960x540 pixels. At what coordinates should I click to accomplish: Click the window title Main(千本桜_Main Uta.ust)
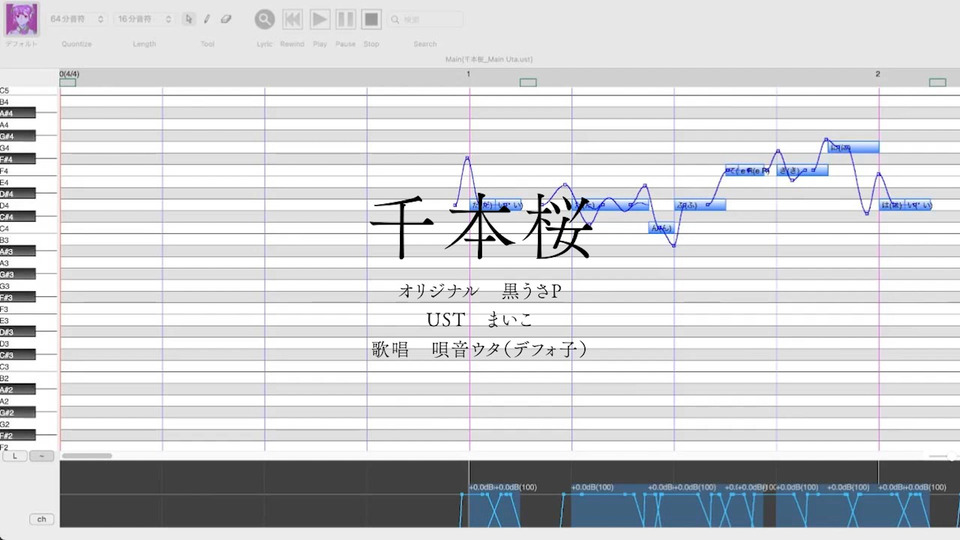(x=489, y=59)
